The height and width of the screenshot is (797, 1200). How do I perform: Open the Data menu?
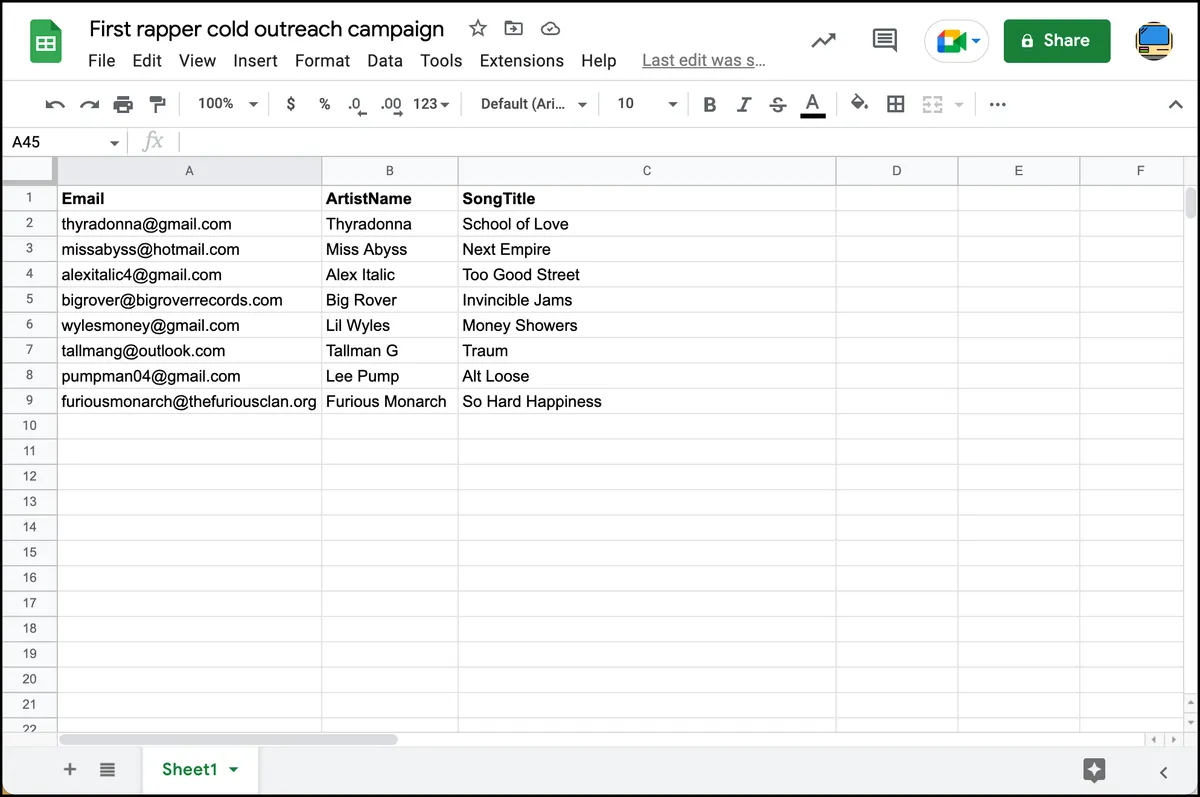[x=385, y=61]
